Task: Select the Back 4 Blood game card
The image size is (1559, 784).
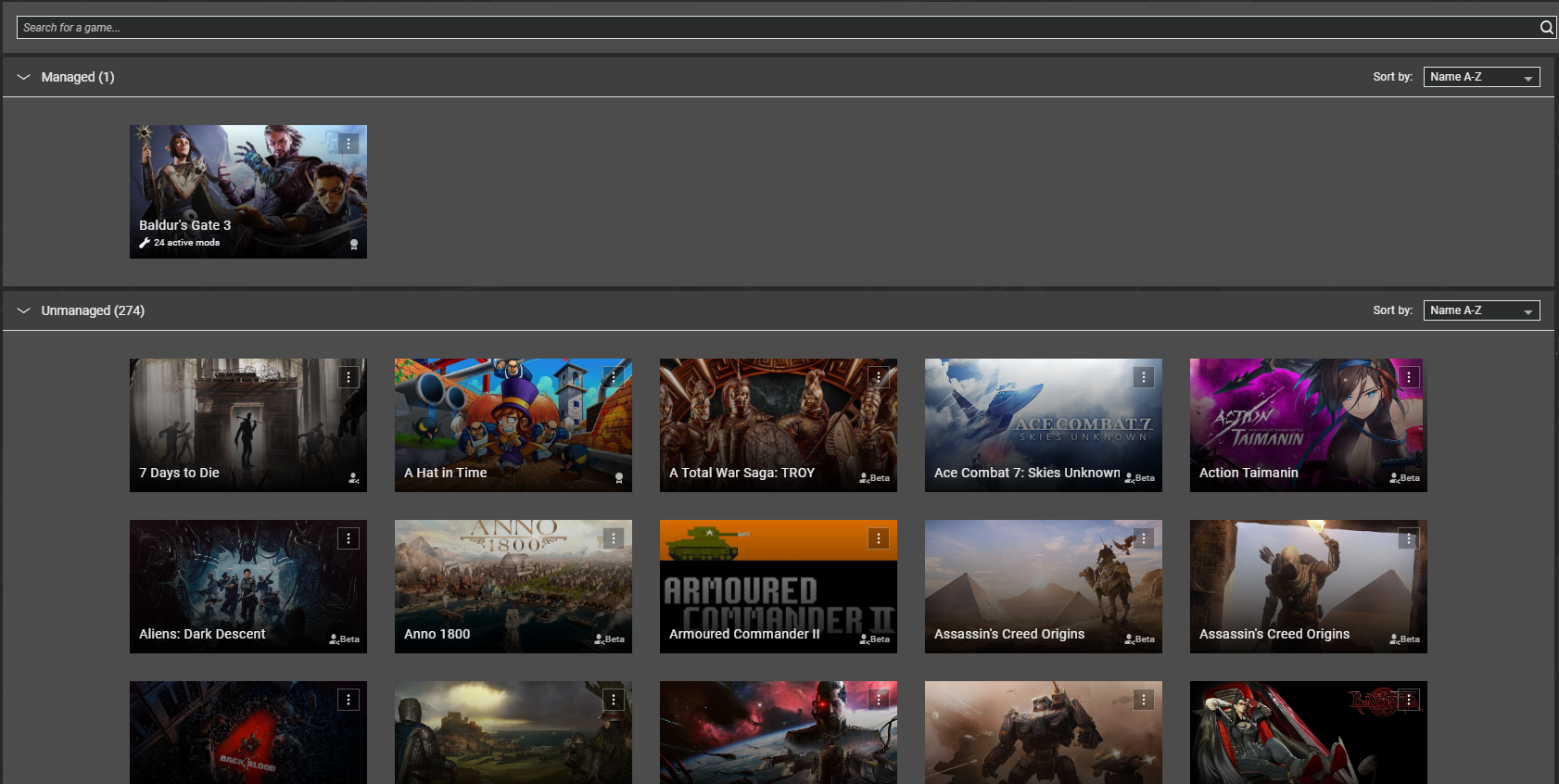Action: click(x=248, y=732)
